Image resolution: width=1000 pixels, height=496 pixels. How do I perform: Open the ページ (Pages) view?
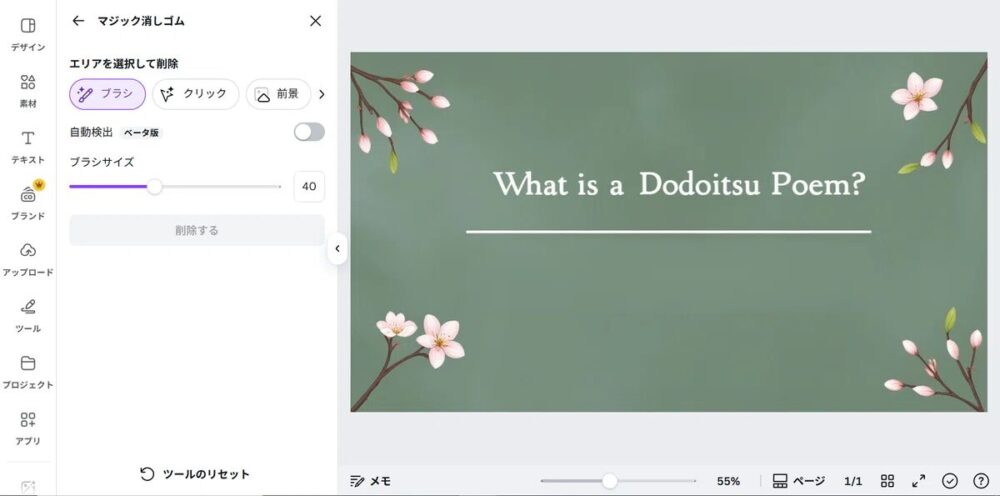tap(798, 481)
